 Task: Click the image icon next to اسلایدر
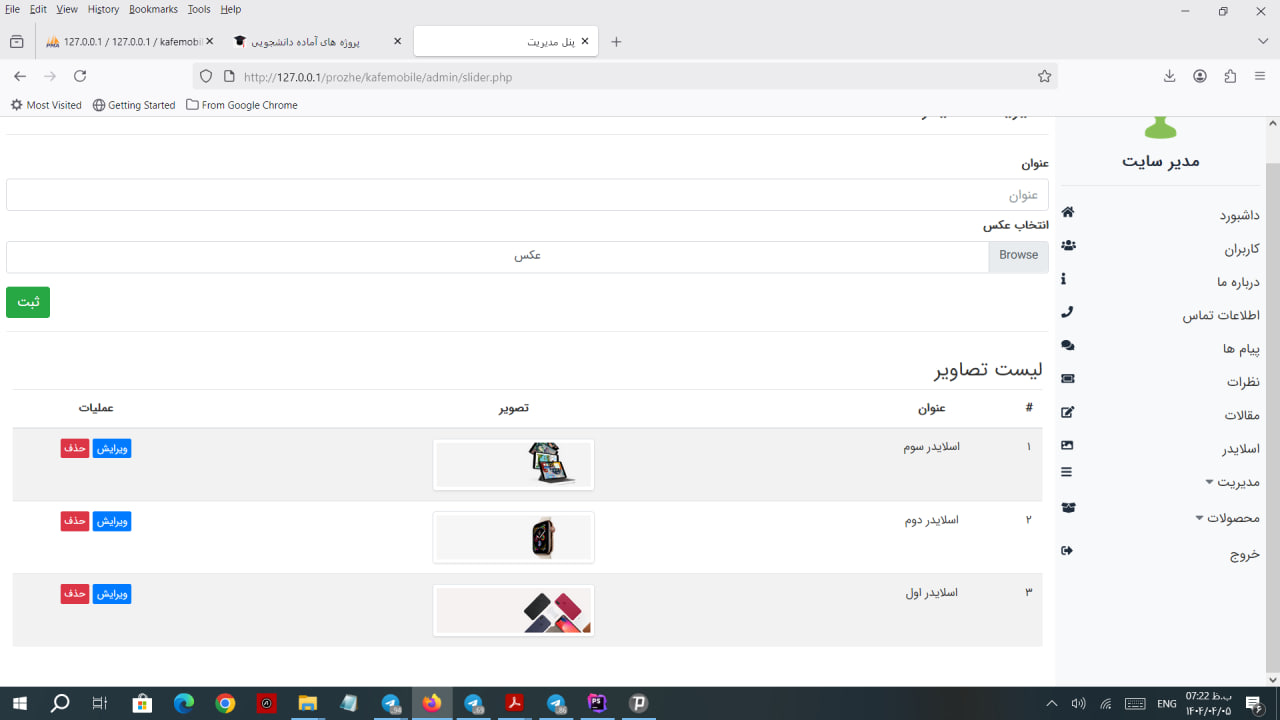(1067, 445)
